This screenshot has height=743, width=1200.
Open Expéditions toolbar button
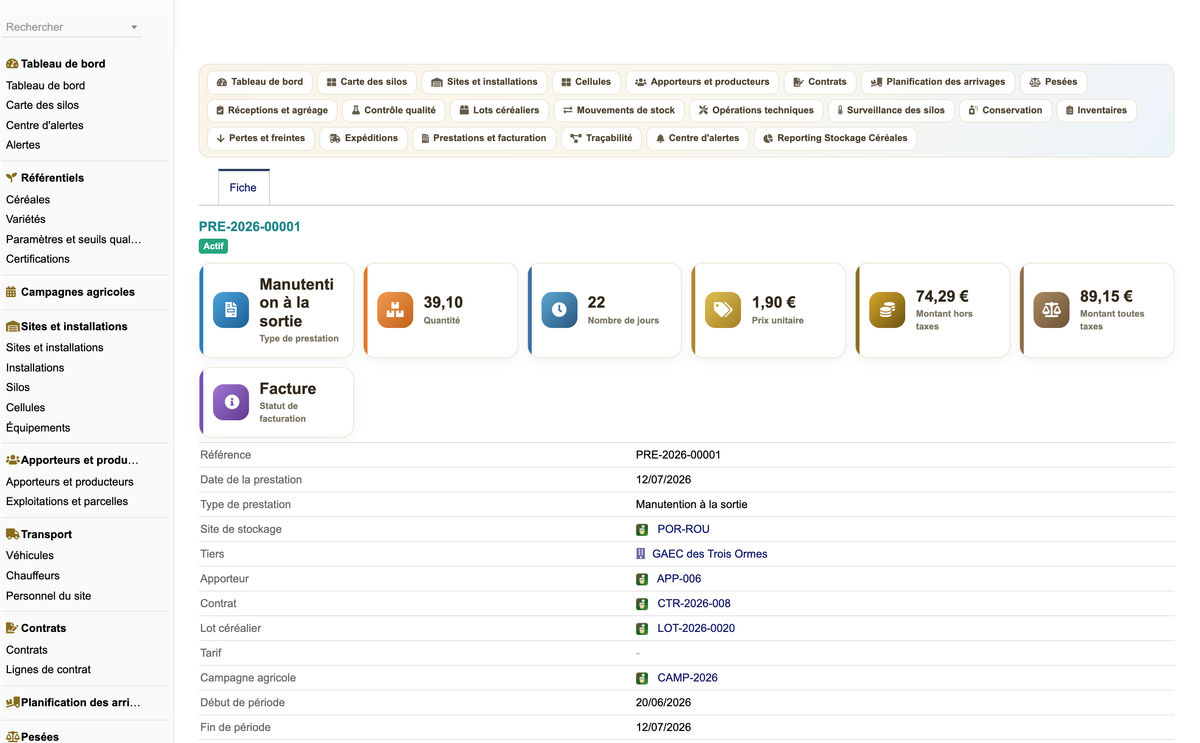[x=363, y=138]
